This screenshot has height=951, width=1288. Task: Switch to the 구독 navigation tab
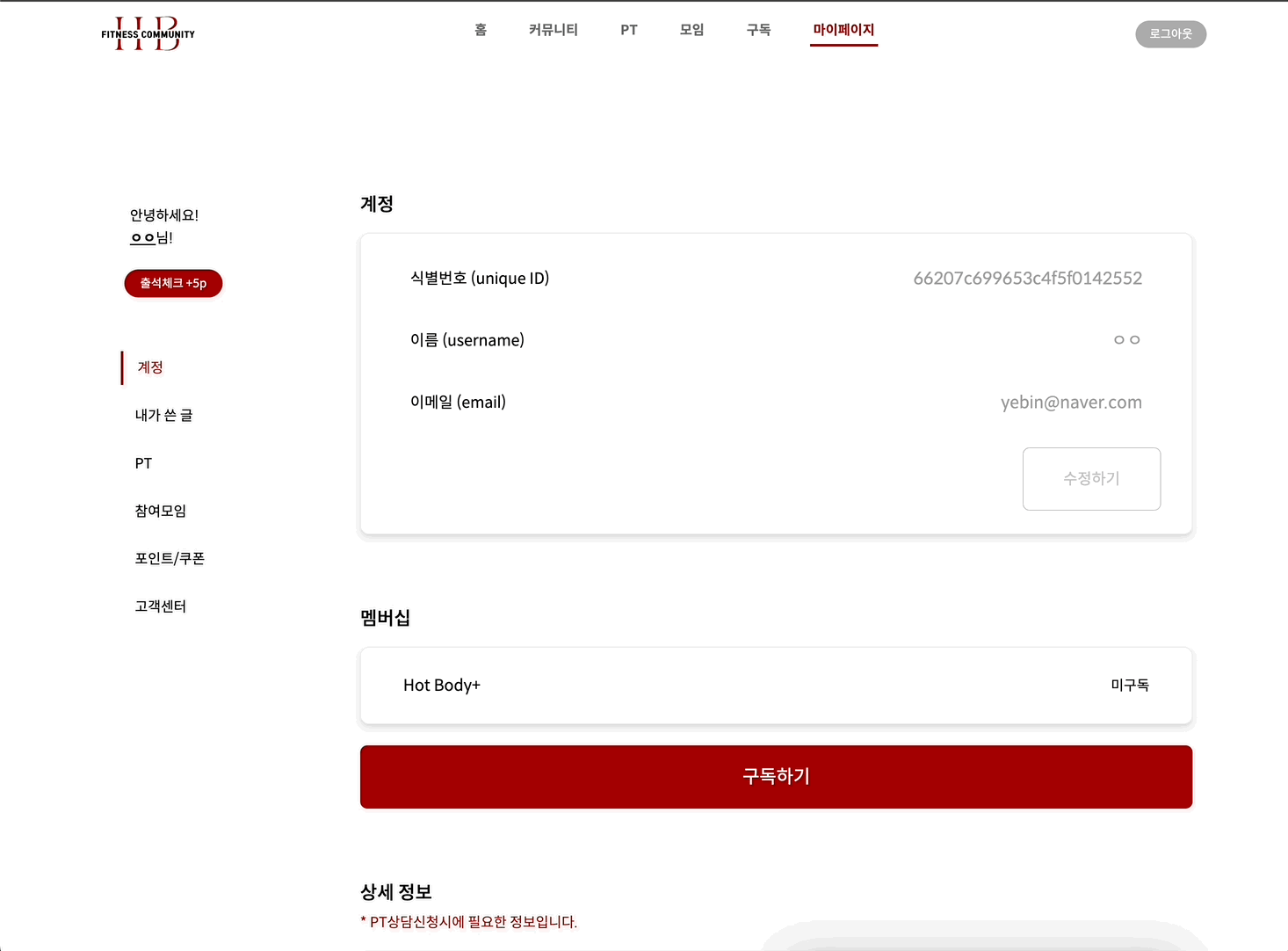[758, 30]
